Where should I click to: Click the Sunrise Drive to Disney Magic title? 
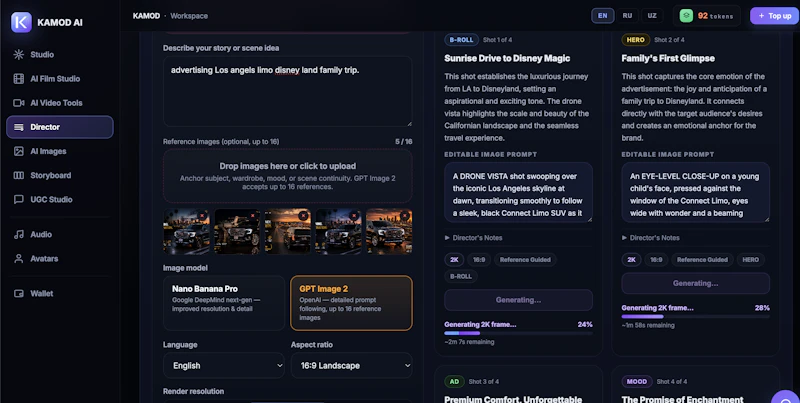(x=507, y=58)
